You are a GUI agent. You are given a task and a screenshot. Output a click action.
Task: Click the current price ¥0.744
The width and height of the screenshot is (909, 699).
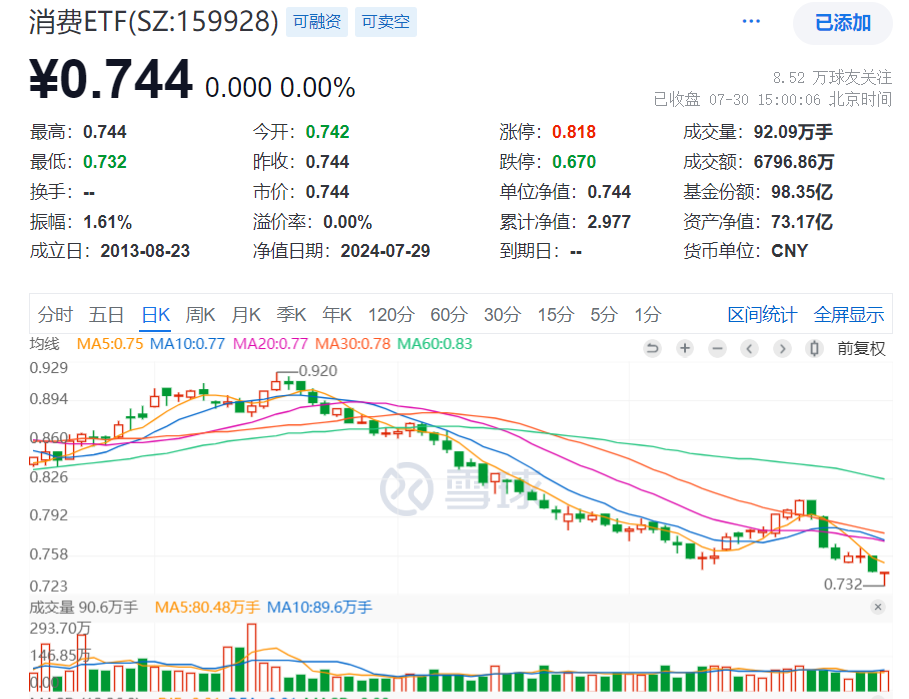point(111,79)
